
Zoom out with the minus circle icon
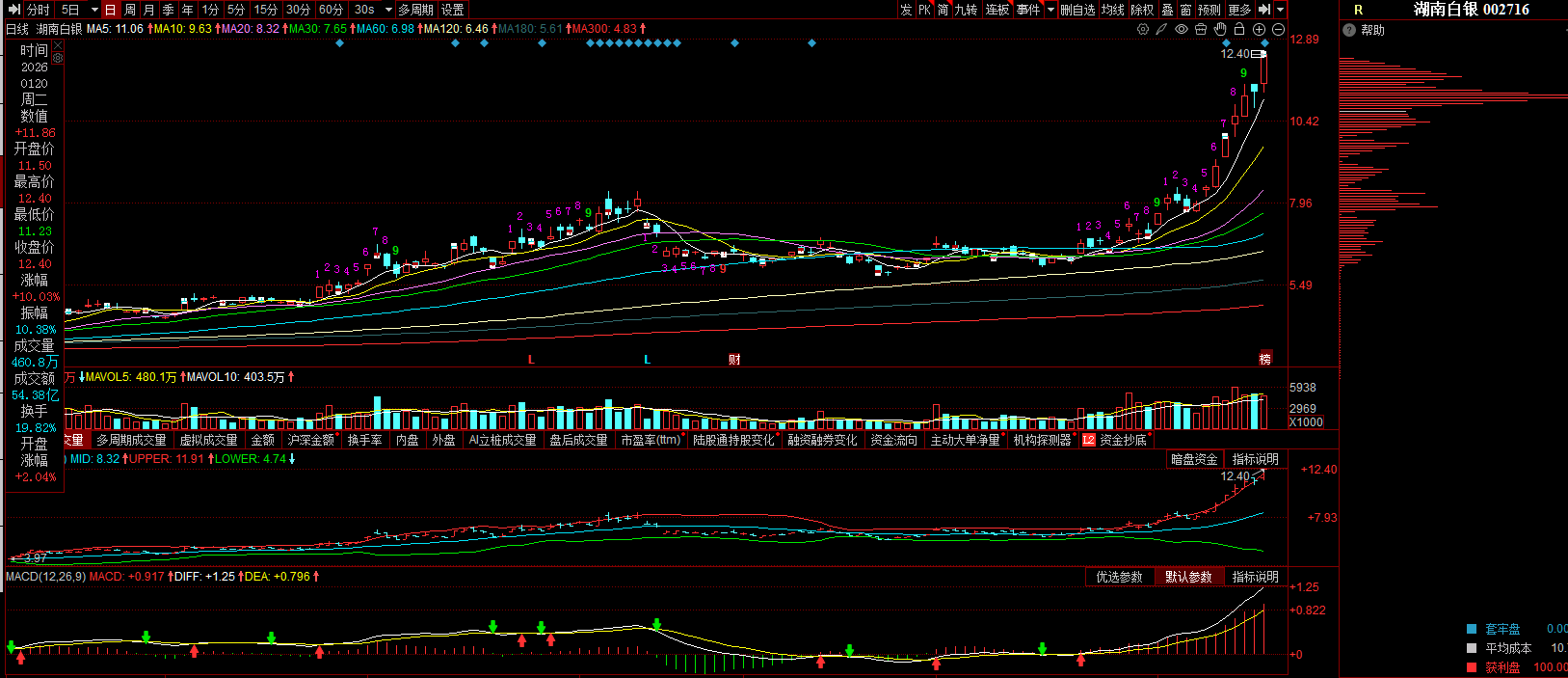click(x=1278, y=29)
